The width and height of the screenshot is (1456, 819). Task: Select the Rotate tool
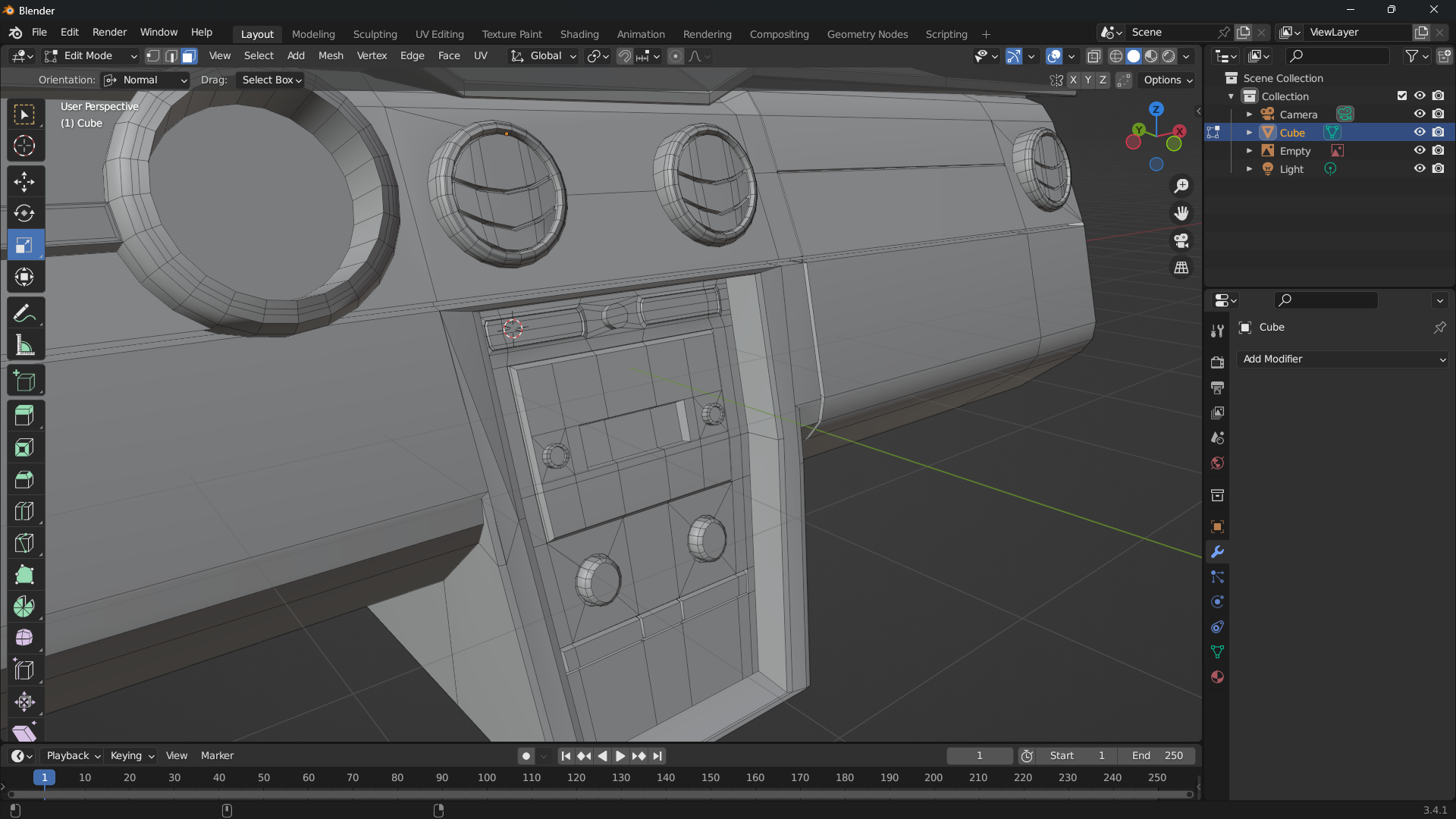pyautogui.click(x=24, y=214)
